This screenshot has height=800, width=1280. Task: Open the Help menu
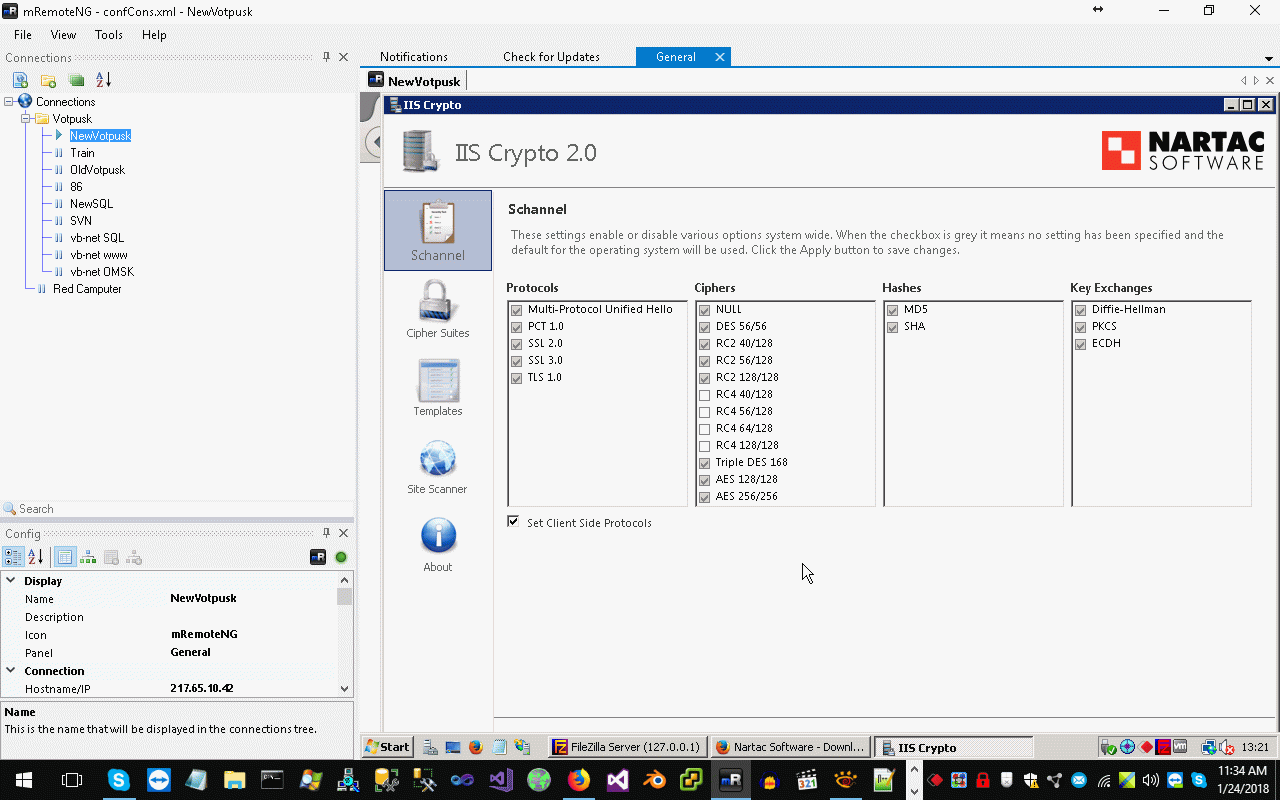point(154,35)
